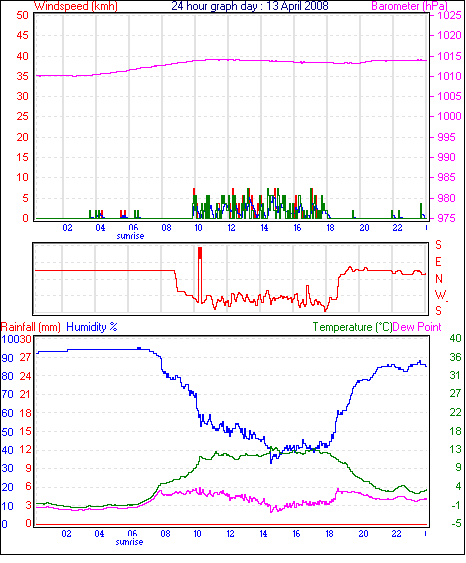Click the sunrise marker under top graph
The height and width of the screenshot is (563, 466).
tap(130, 236)
